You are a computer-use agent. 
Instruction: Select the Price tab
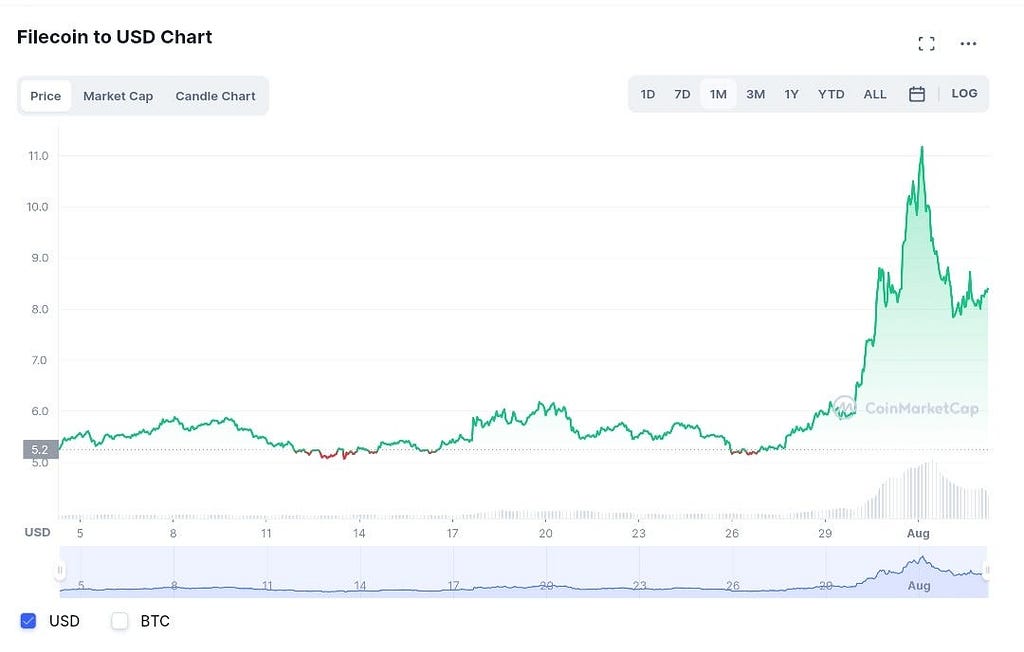point(46,96)
